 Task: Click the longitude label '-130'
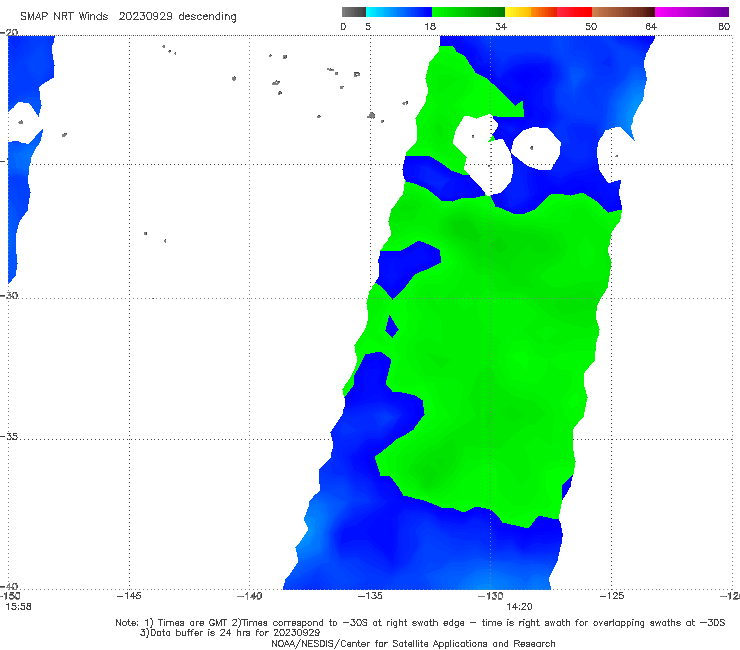point(490,596)
